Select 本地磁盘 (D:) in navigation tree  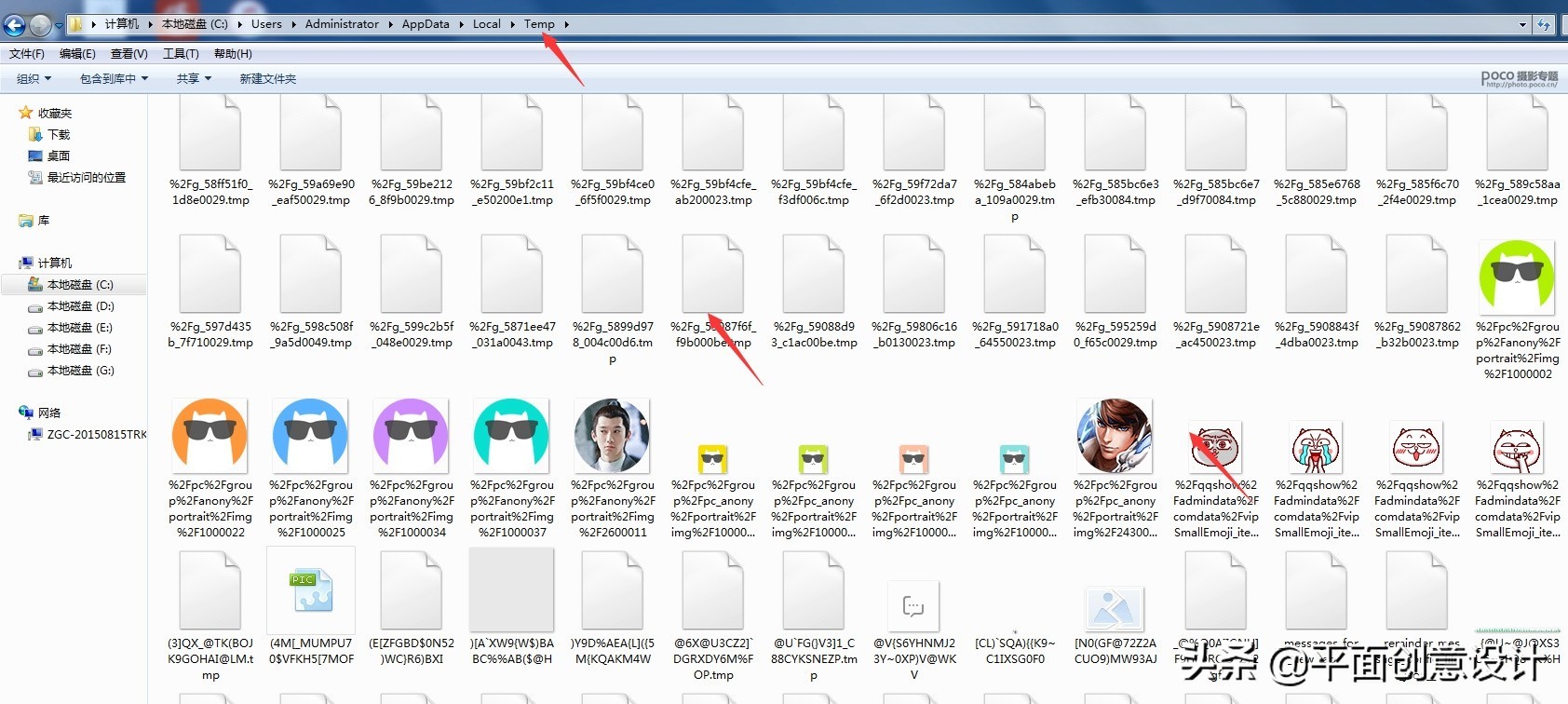pos(80,306)
